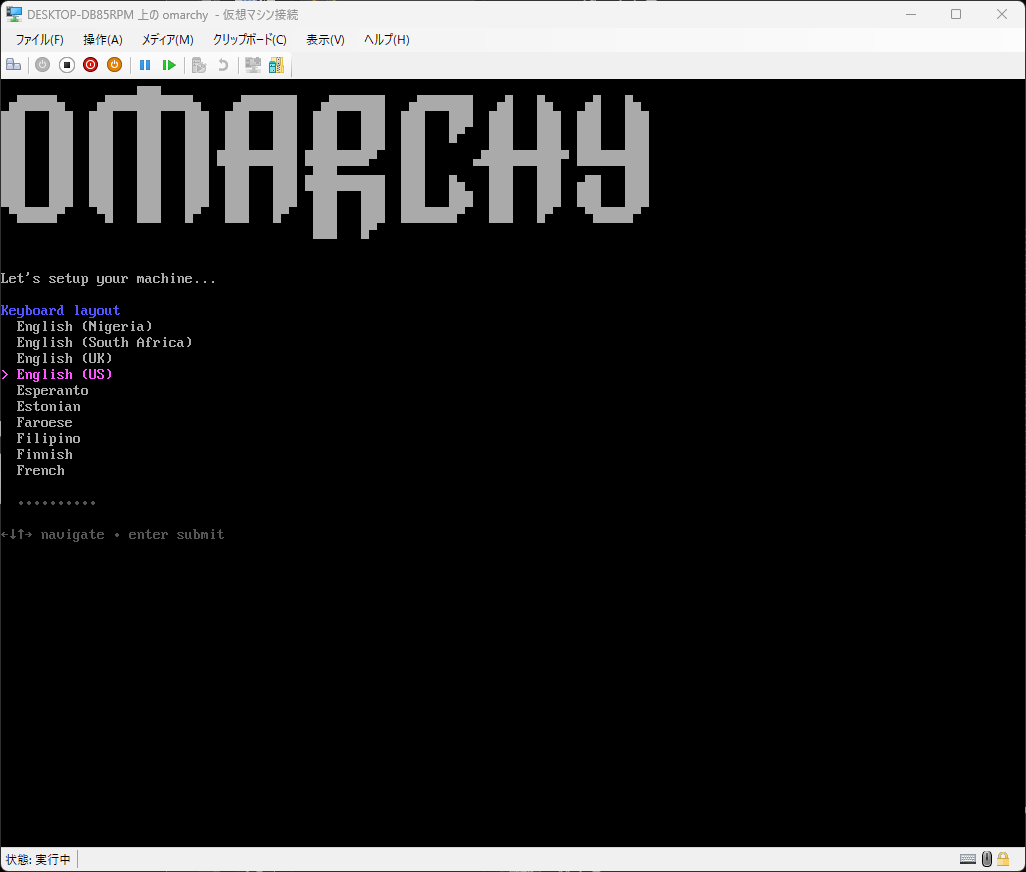1026x872 pixels.
Task: Select Estonian keyboard layout
Action: pyautogui.click(x=48, y=407)
